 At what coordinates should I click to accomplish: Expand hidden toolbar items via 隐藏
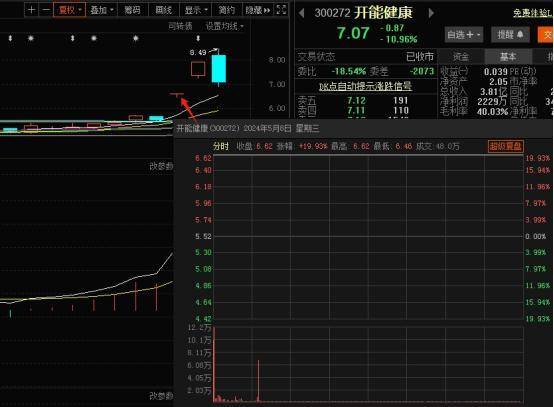click(x=258, y=10)
